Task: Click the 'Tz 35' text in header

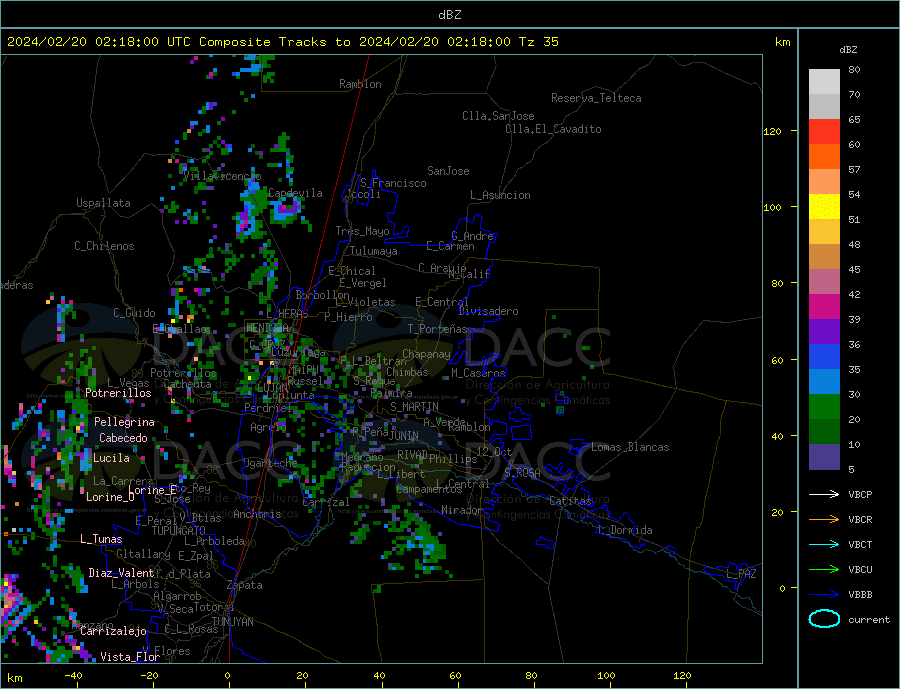Action: point(538,42)
